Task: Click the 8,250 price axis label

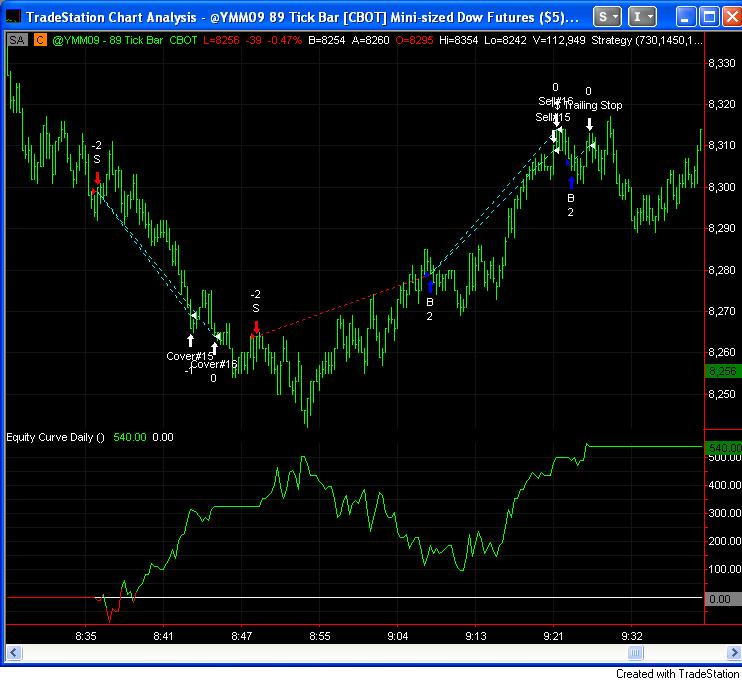Action: [x=722, y=394]
